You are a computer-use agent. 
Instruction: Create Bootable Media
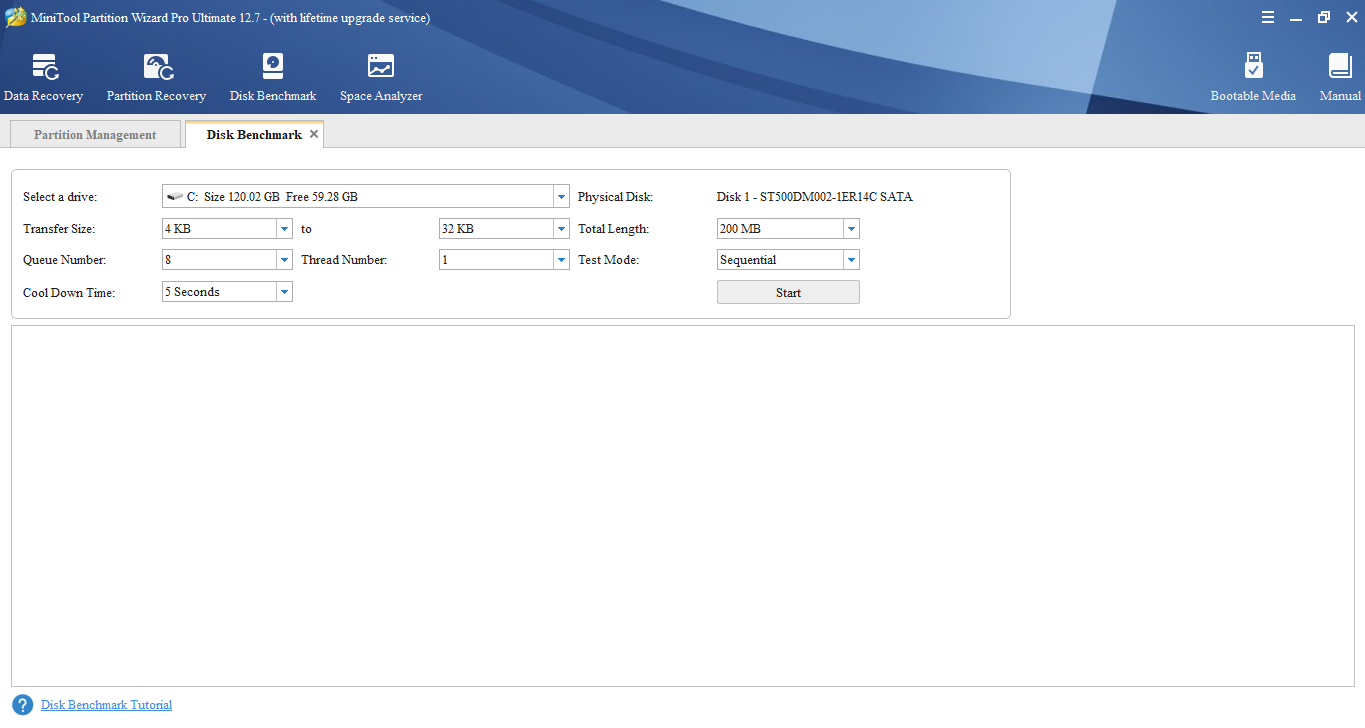coord(1253,78)
